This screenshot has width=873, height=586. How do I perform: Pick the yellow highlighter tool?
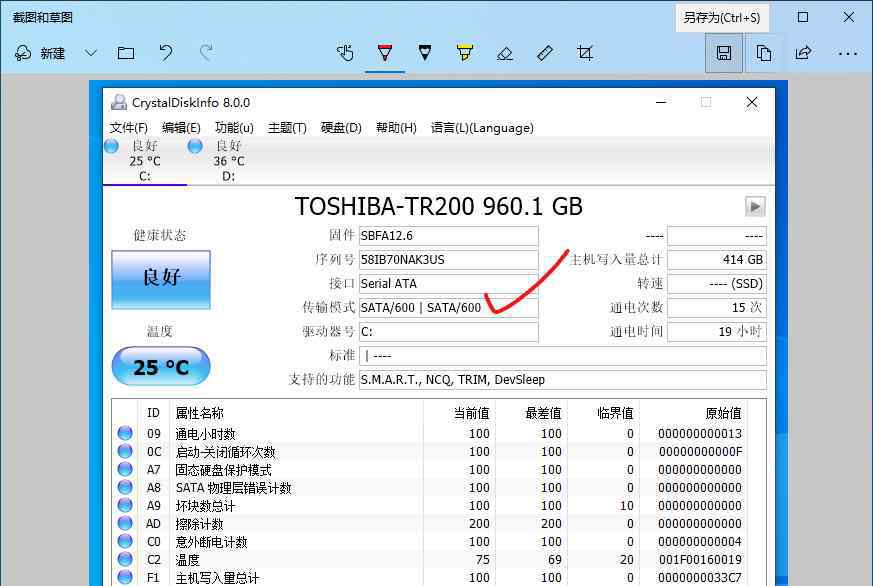pos(465,53)
